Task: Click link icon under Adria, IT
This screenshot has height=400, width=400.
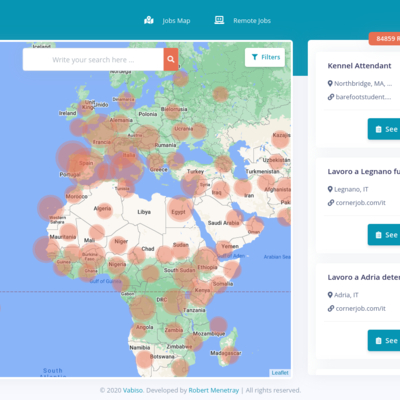Action: [331, 308]
